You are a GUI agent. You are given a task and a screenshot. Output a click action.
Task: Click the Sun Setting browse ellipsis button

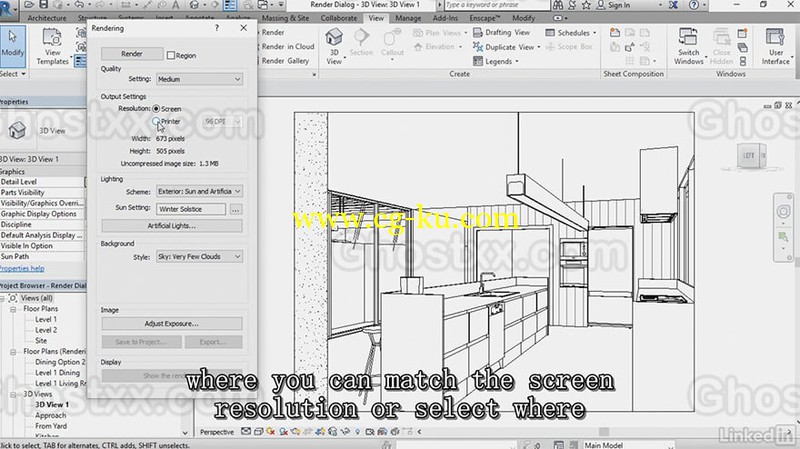(x=235, y=209)
